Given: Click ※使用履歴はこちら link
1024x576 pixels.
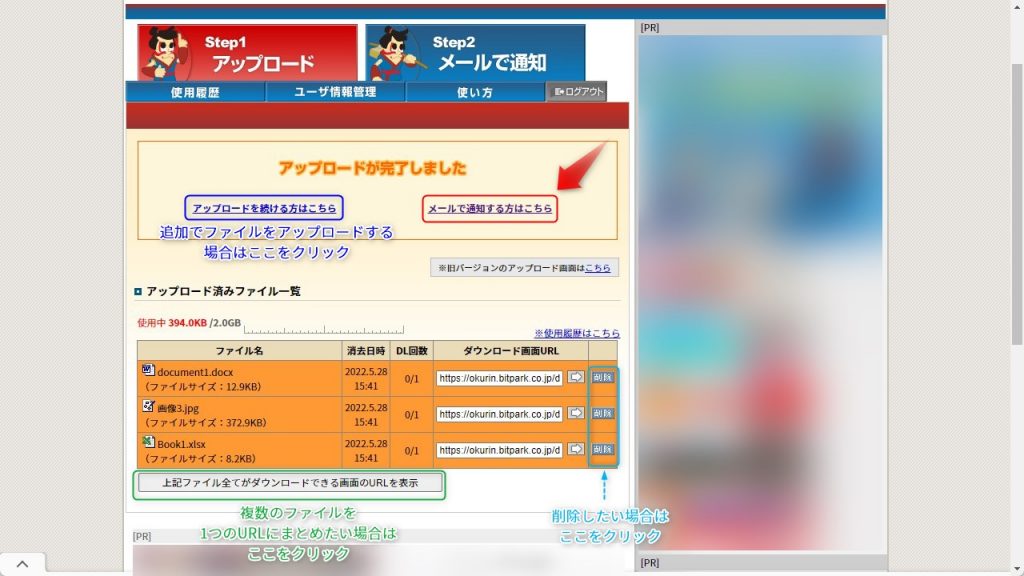Looking at the screenshot, I should 577,333.
